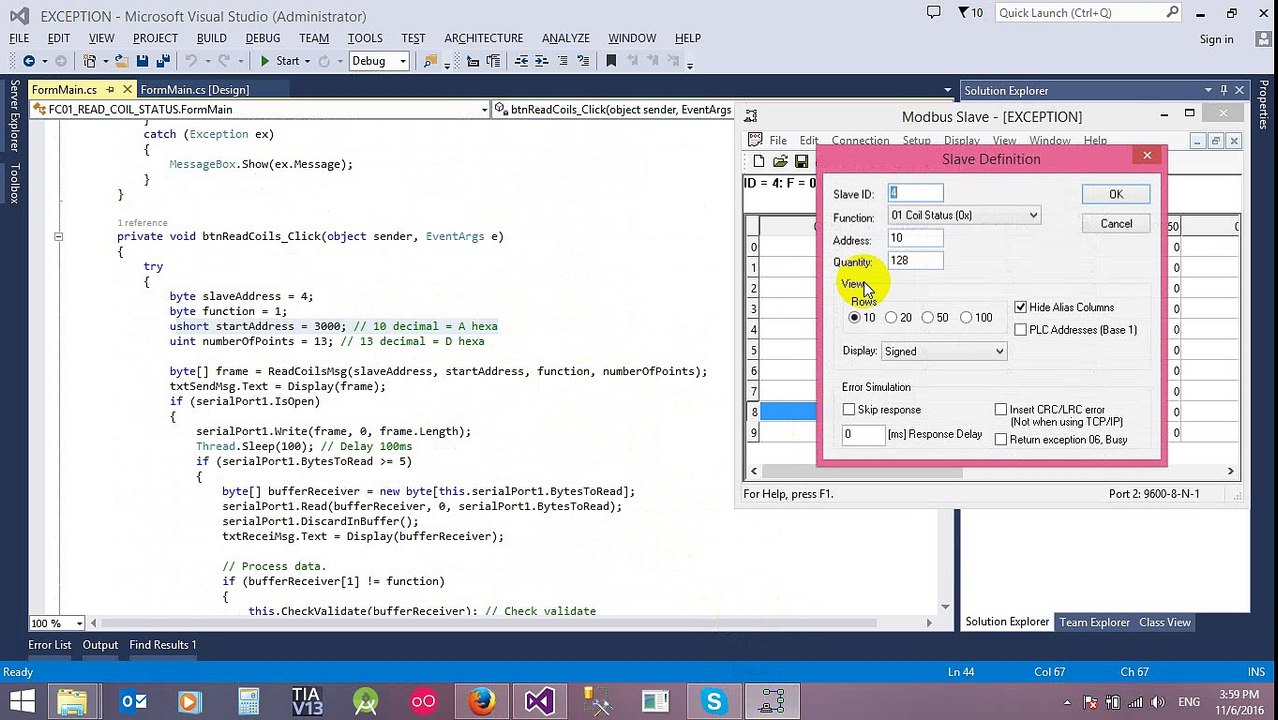This screenshot has height=720, width=1278.
Task: Open the Output tab
Action: pyautogui.click(x=100, y=645)
